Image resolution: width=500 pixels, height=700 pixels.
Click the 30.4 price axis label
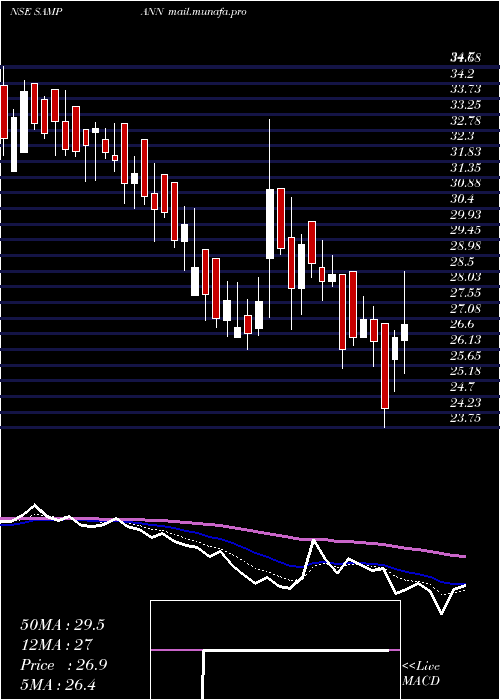(x=462, y=199)
